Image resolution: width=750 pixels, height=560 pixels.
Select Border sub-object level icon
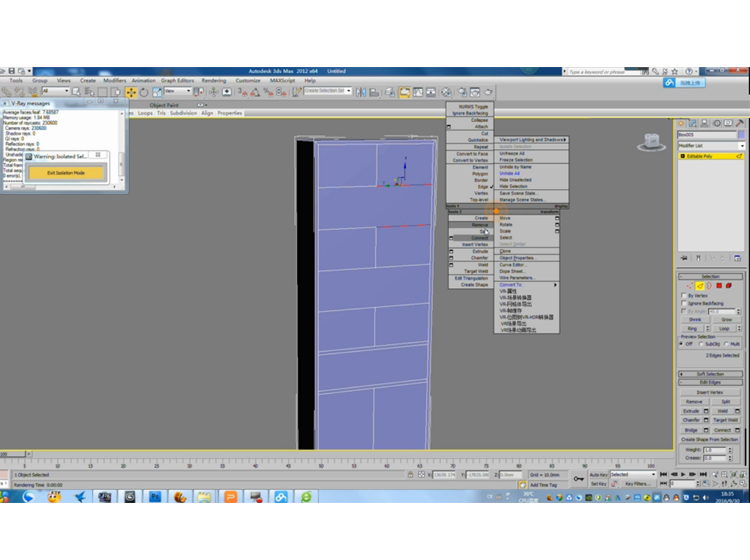pos(709,285)
